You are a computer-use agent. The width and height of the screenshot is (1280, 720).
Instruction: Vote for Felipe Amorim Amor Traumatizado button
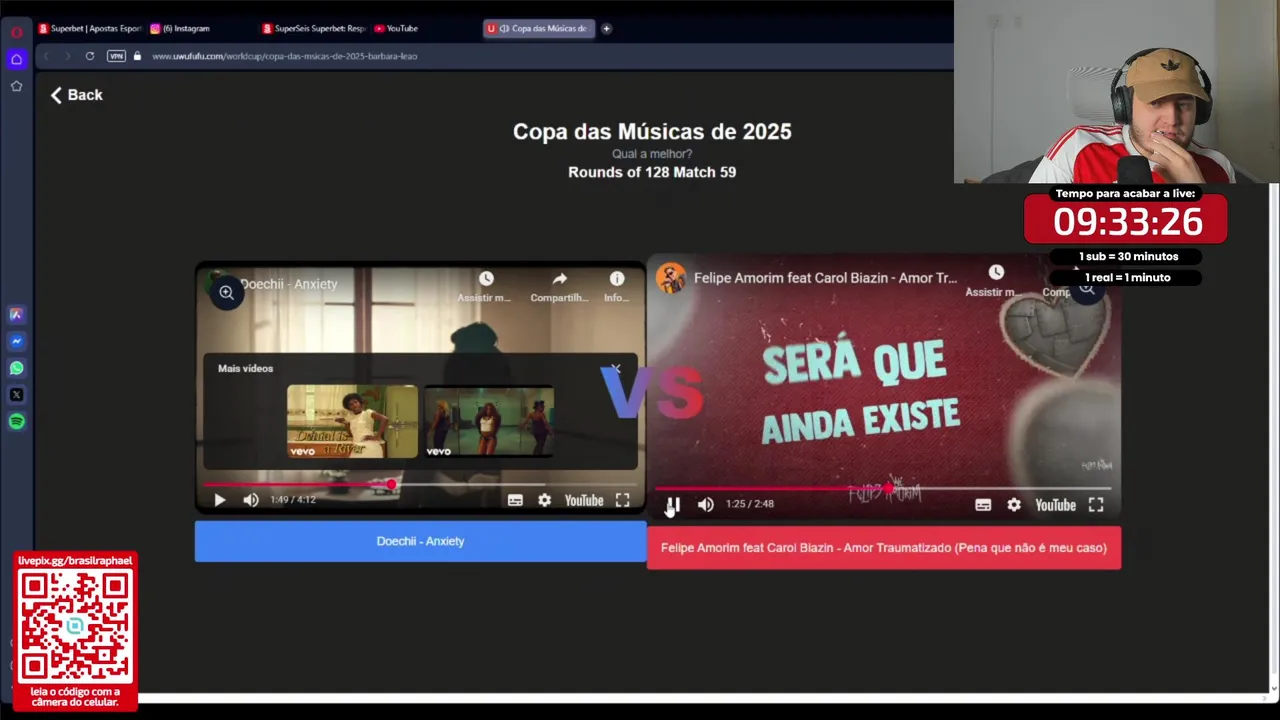point(884,548)
